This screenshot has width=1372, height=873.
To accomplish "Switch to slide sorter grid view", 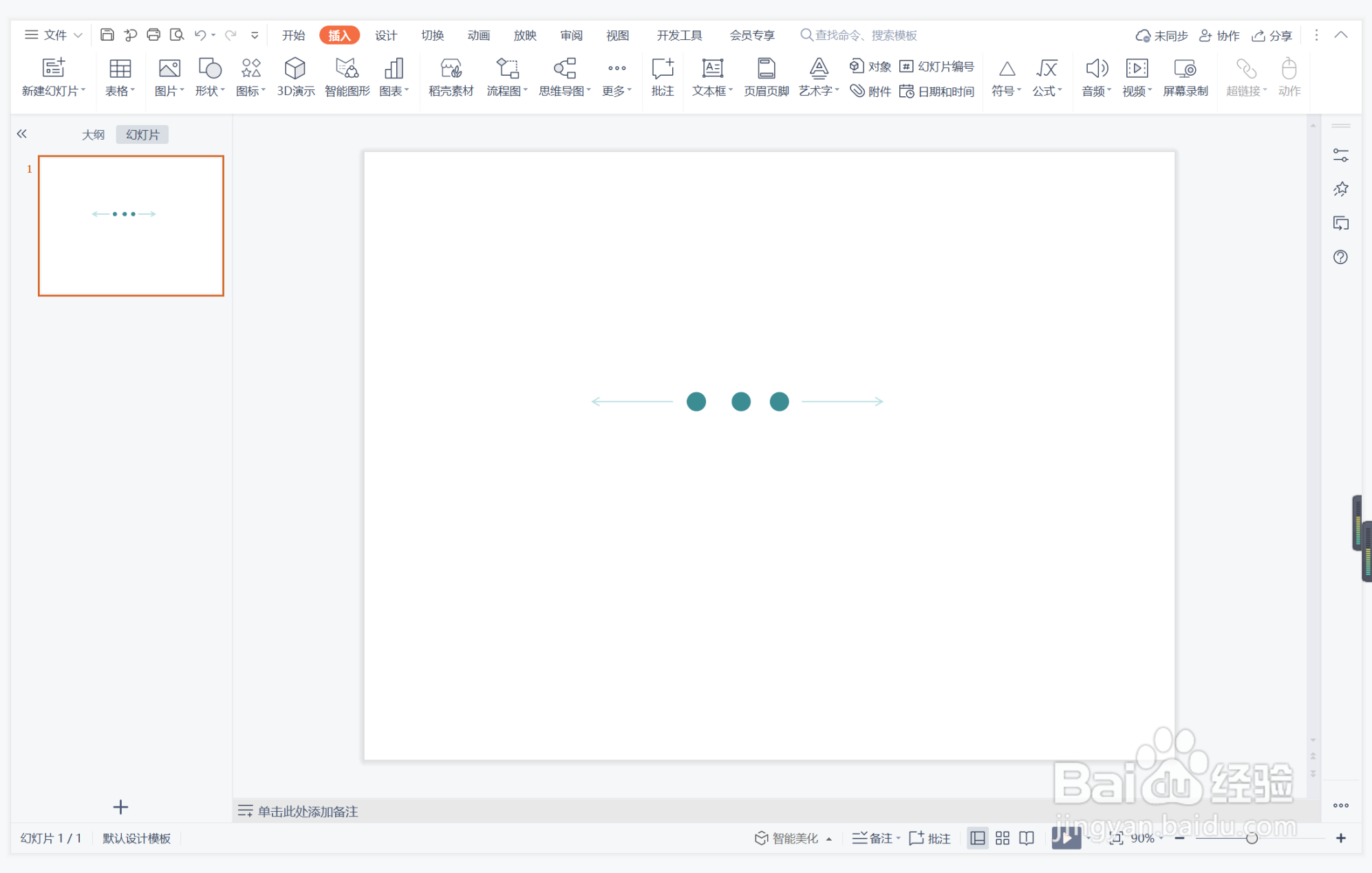I will click(x=1002, y=838).
